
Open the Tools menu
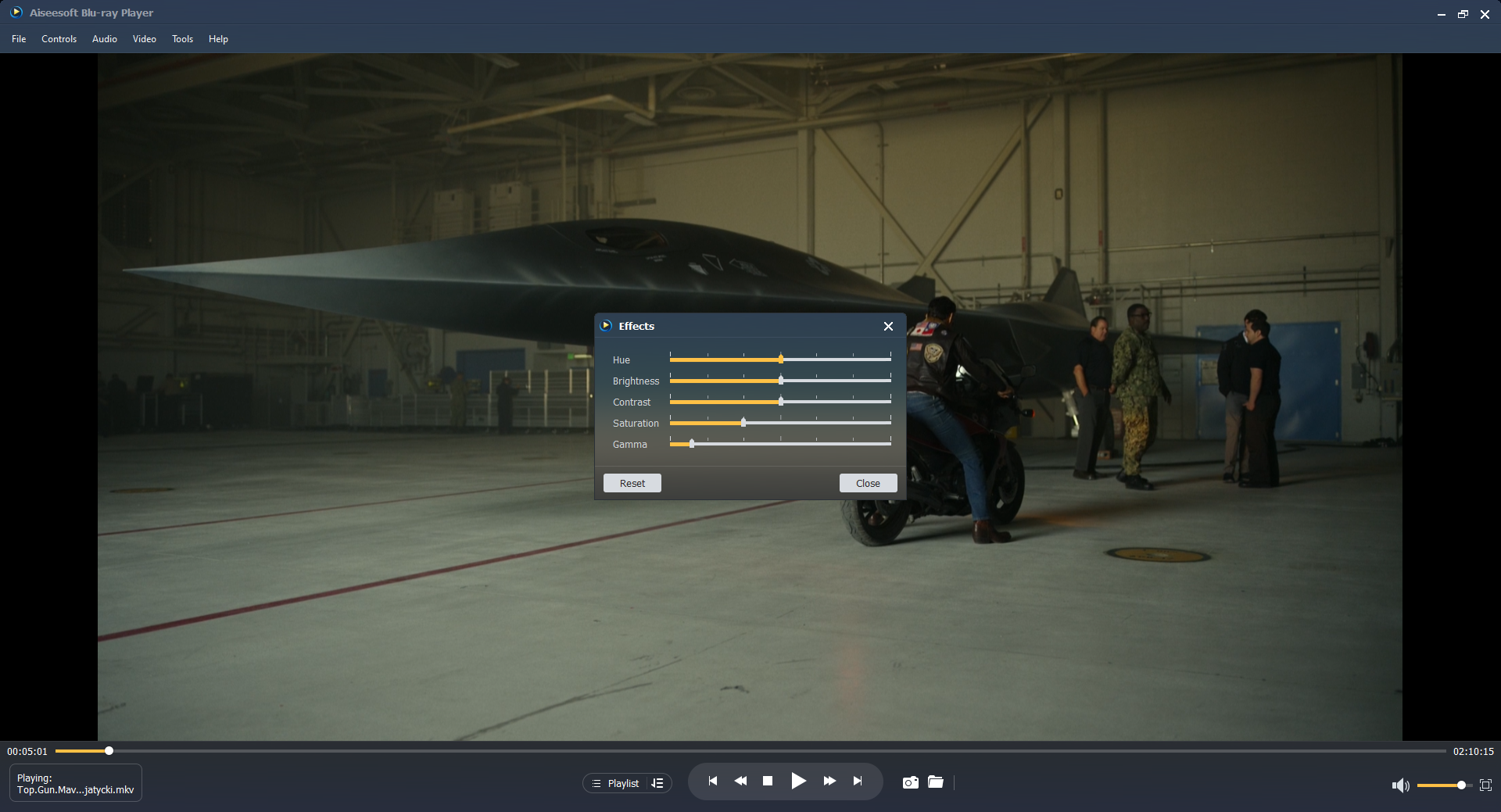coord(182,39)
